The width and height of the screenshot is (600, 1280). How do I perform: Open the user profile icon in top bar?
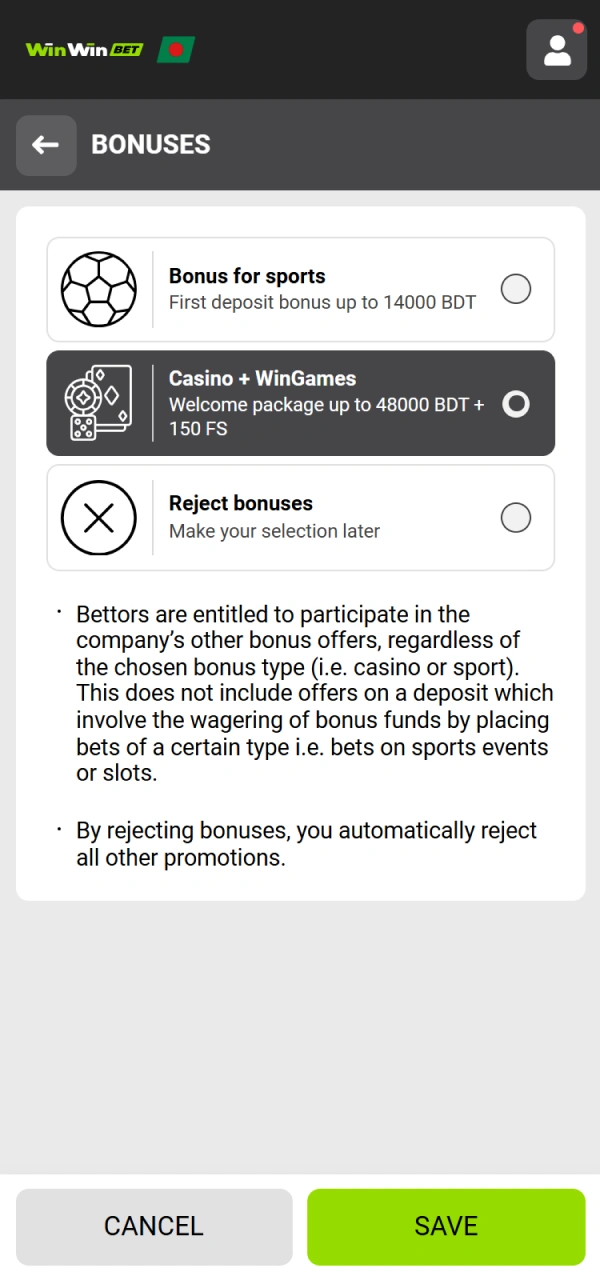coord(556,49)
